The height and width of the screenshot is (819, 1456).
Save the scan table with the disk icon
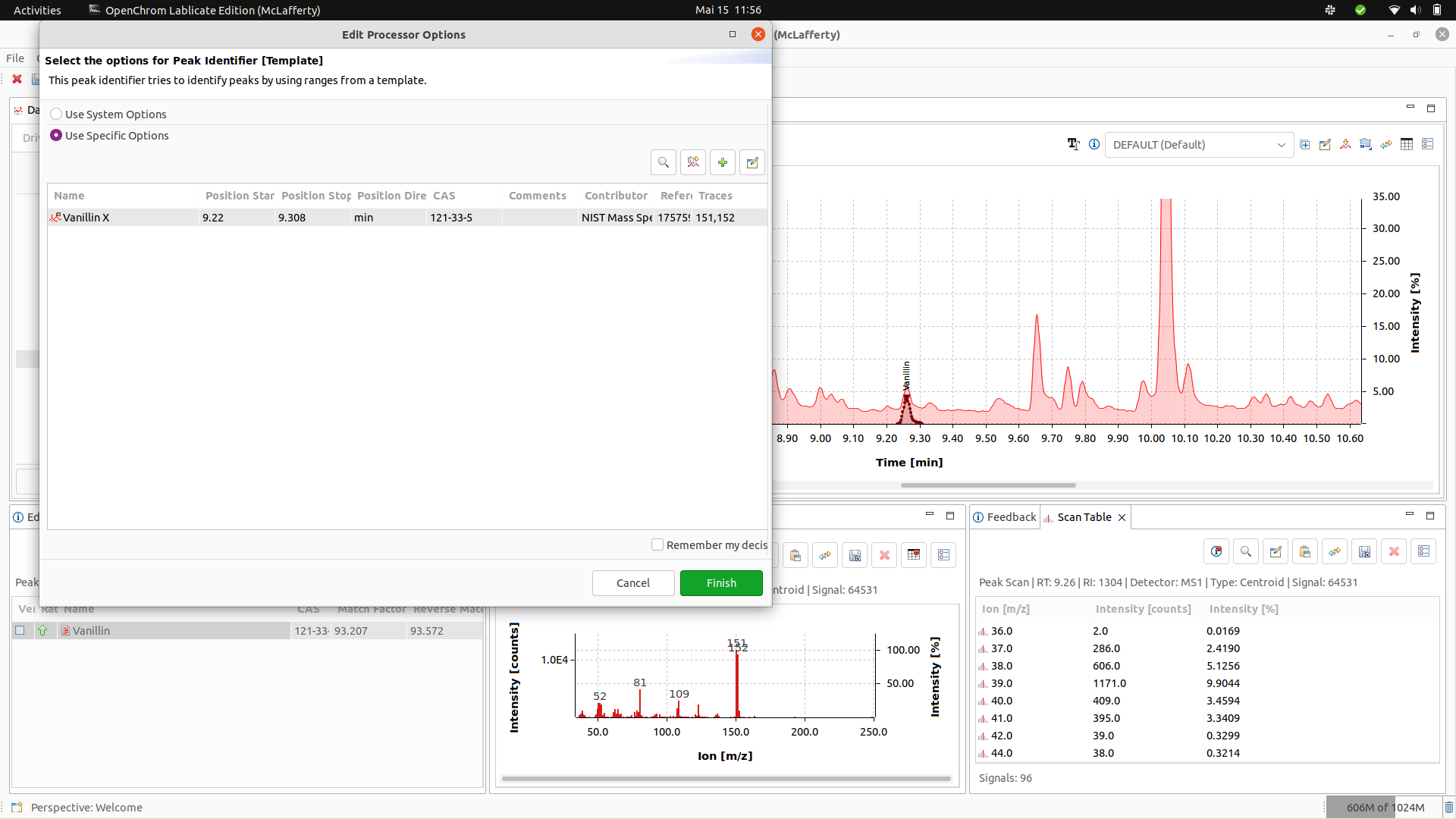1364,551
